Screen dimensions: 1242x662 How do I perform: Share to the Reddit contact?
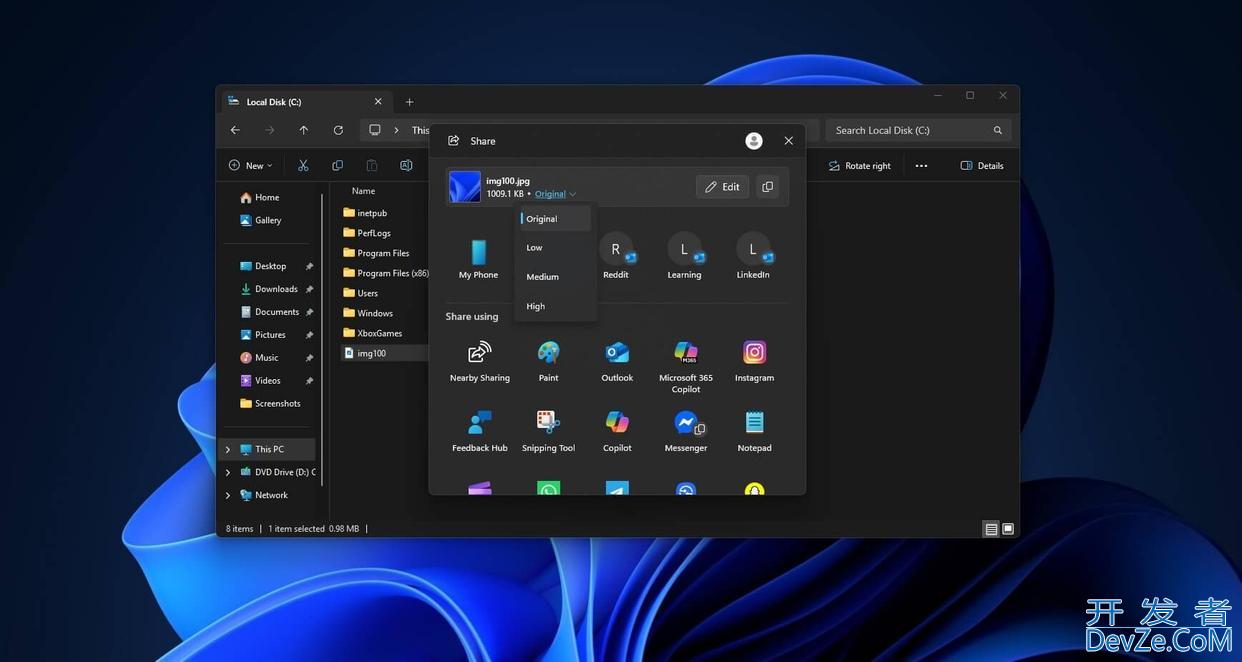(x=616, y=257)
